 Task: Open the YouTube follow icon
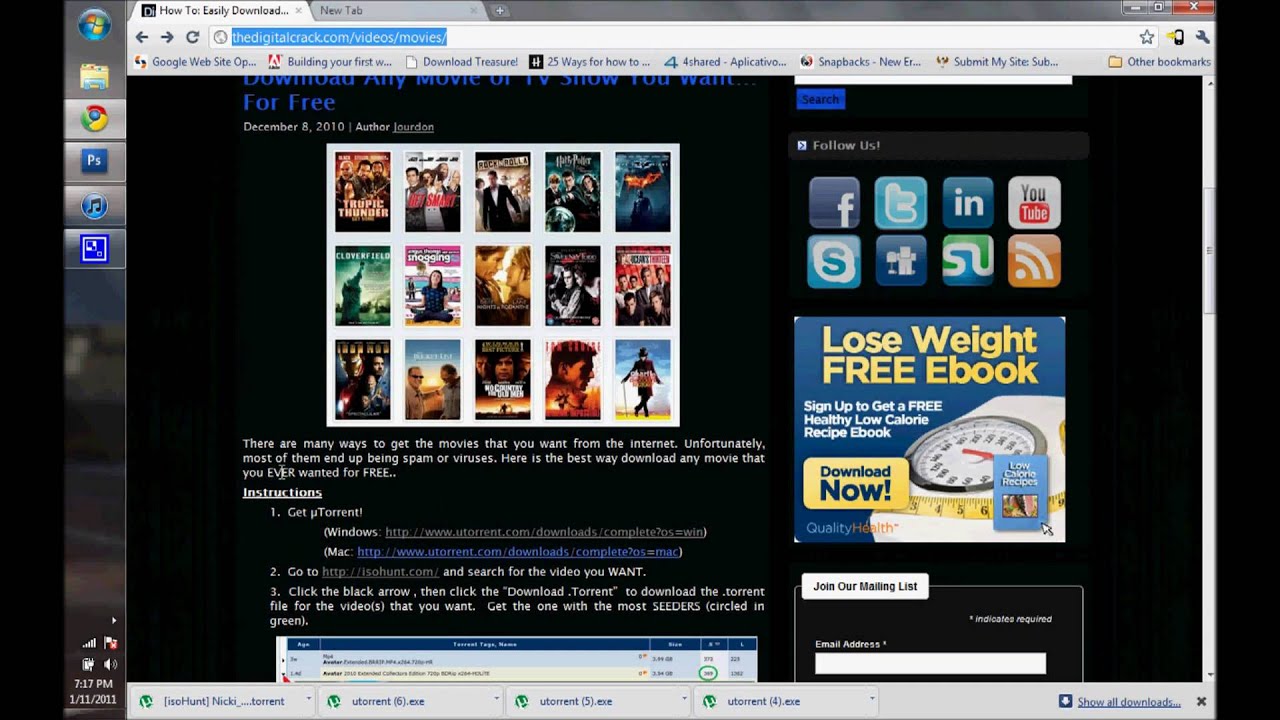pos(1034,203)
